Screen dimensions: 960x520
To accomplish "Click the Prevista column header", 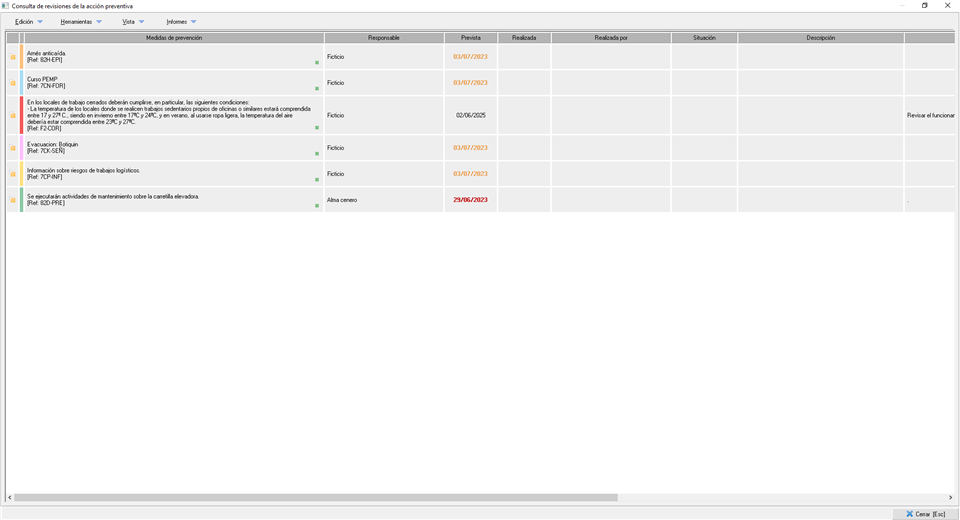I will [471, 38].
